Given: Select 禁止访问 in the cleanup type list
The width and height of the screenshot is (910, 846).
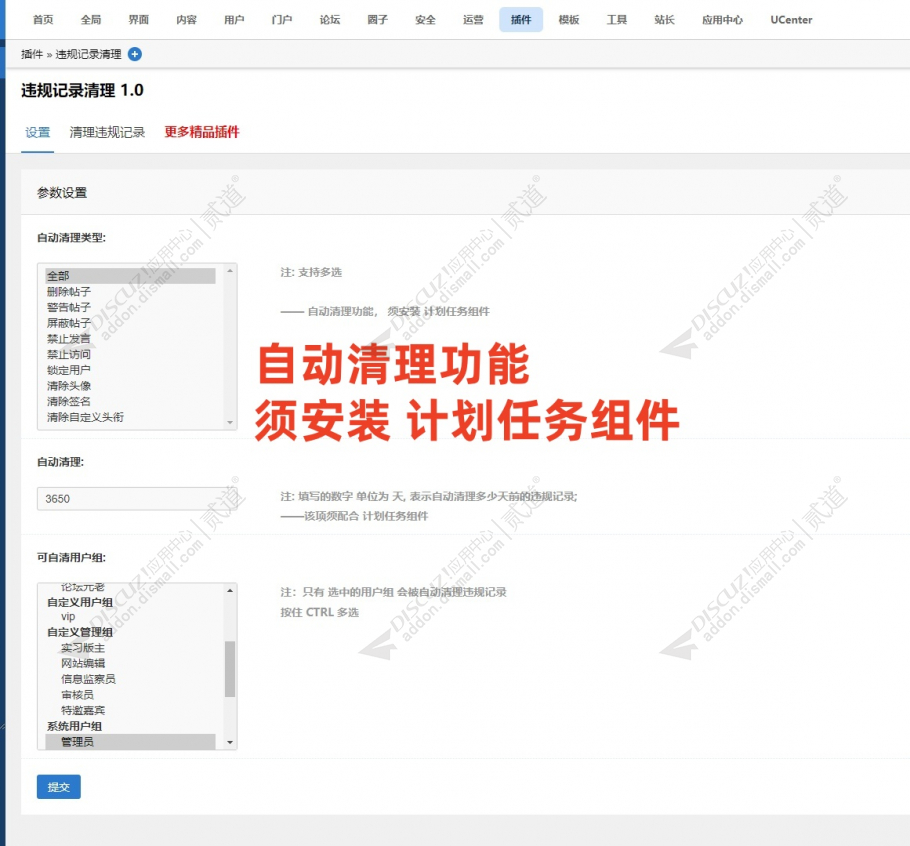Looking at the screenshot, I should coord(130,354).
